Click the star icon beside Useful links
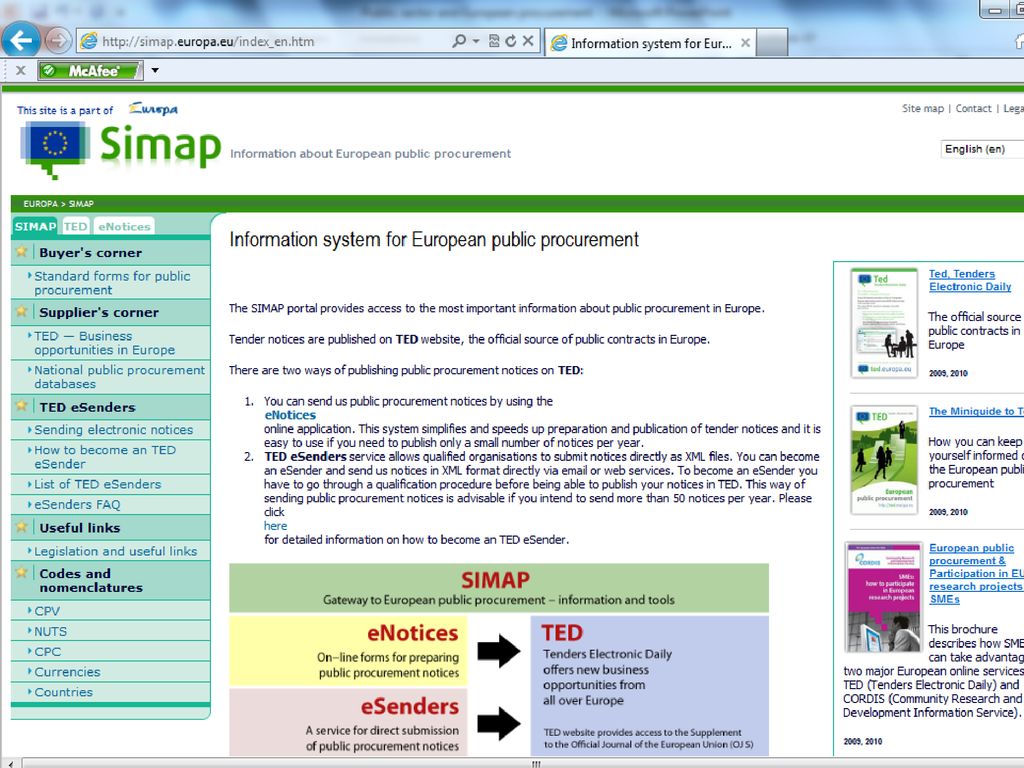 point(22,526)
